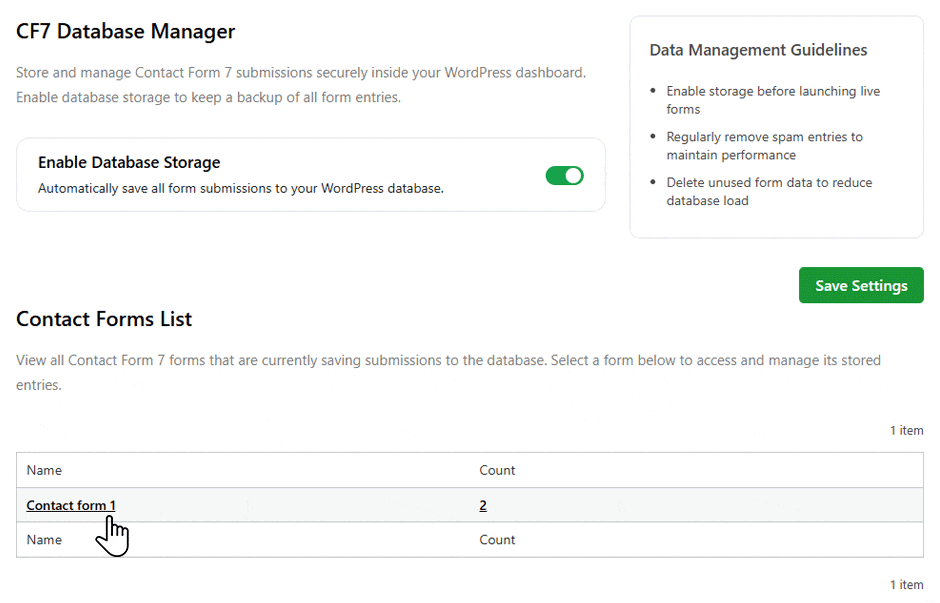Click the Count column header above the table
940x603 pixels.
(x=497, y=470)
